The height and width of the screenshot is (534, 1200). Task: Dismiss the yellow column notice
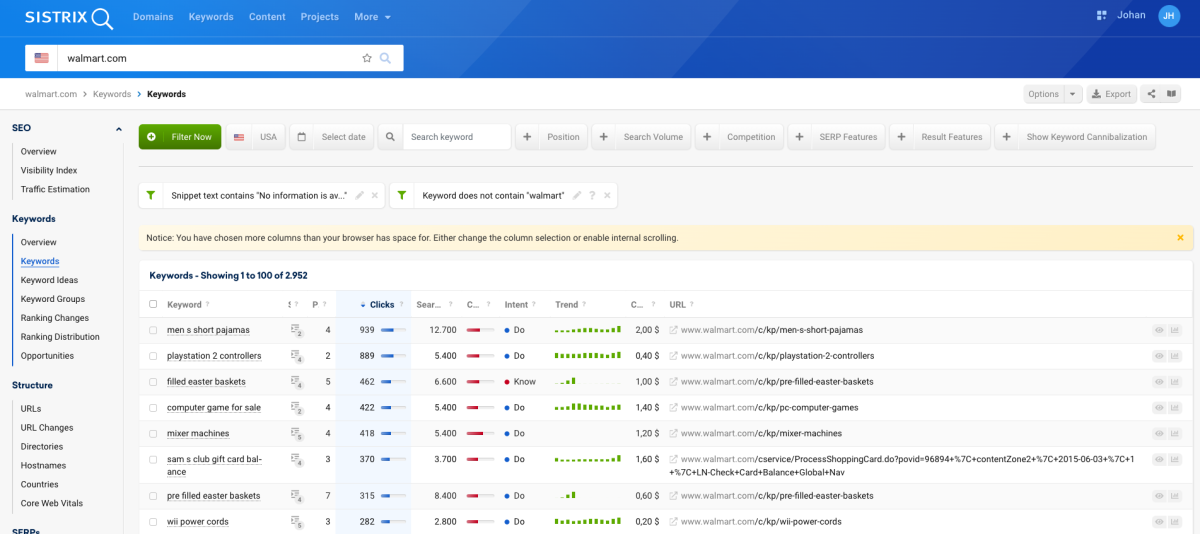1180,238
